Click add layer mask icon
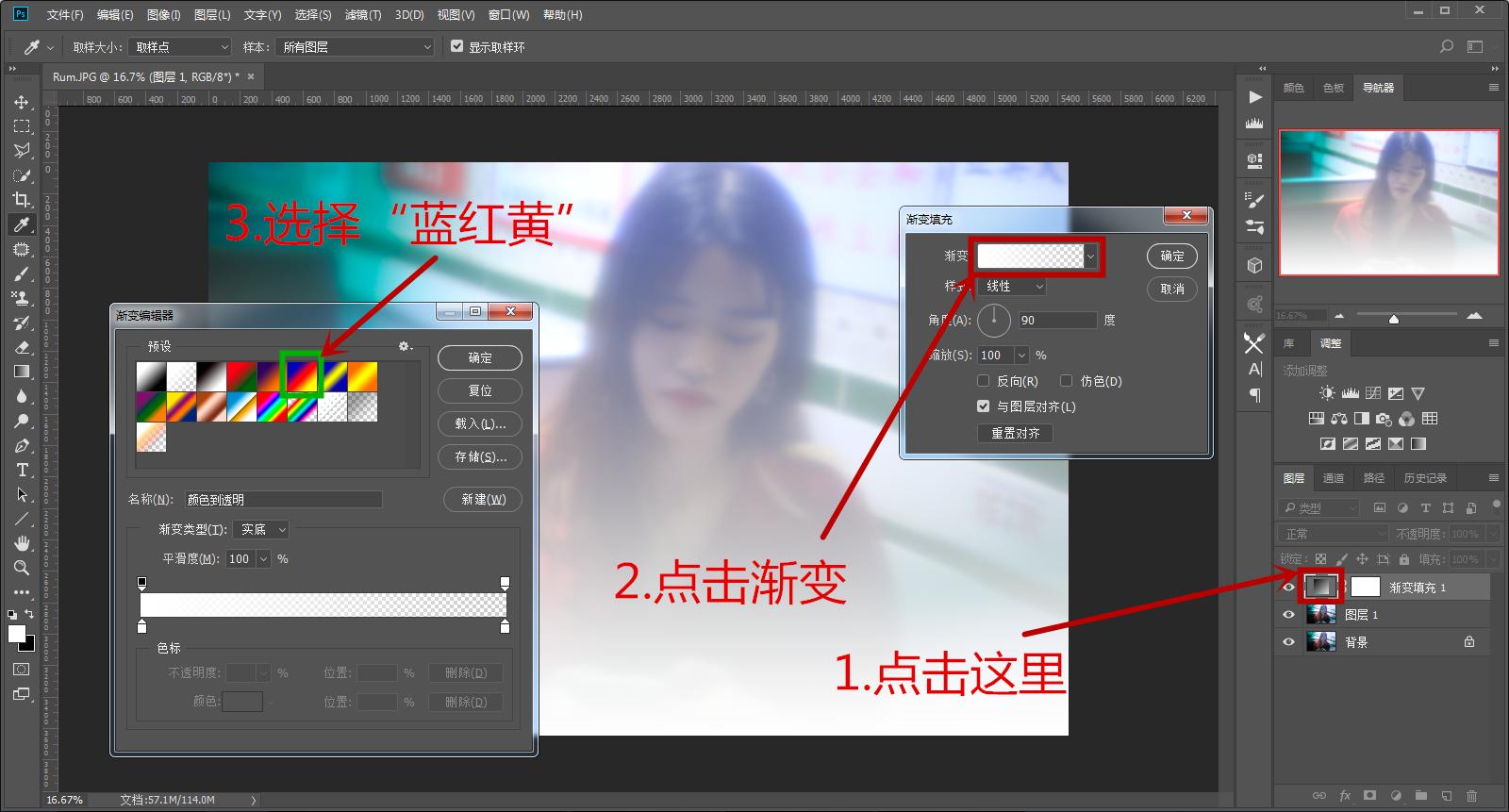This screenshot has width=1509, height=812. [x=1370, y=796]
